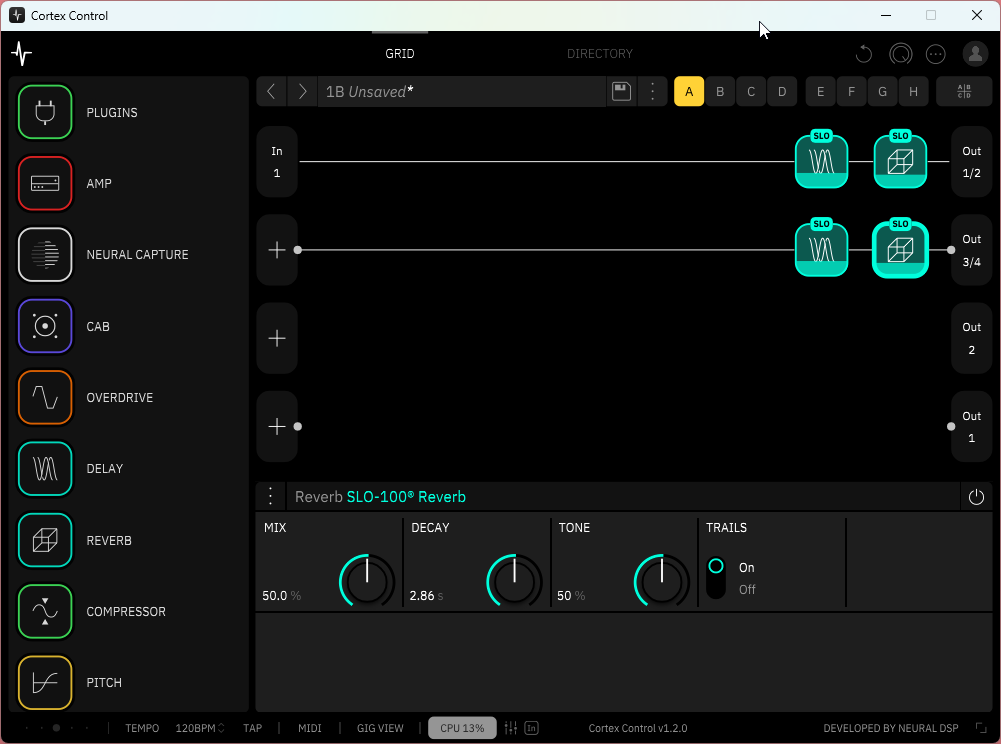Add input on the fourth row plus button
1001x744 pixels.
[x=276, y=426]
